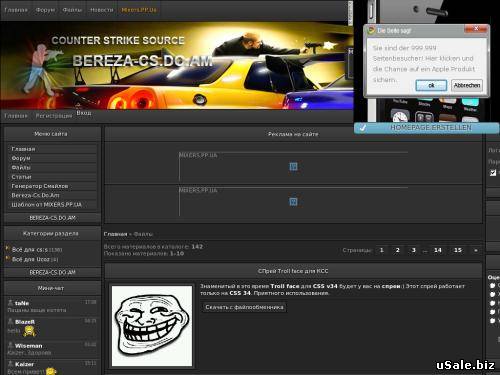Select the last poll radio button
This screenshot has width=500, height=375.
[493, 321]
